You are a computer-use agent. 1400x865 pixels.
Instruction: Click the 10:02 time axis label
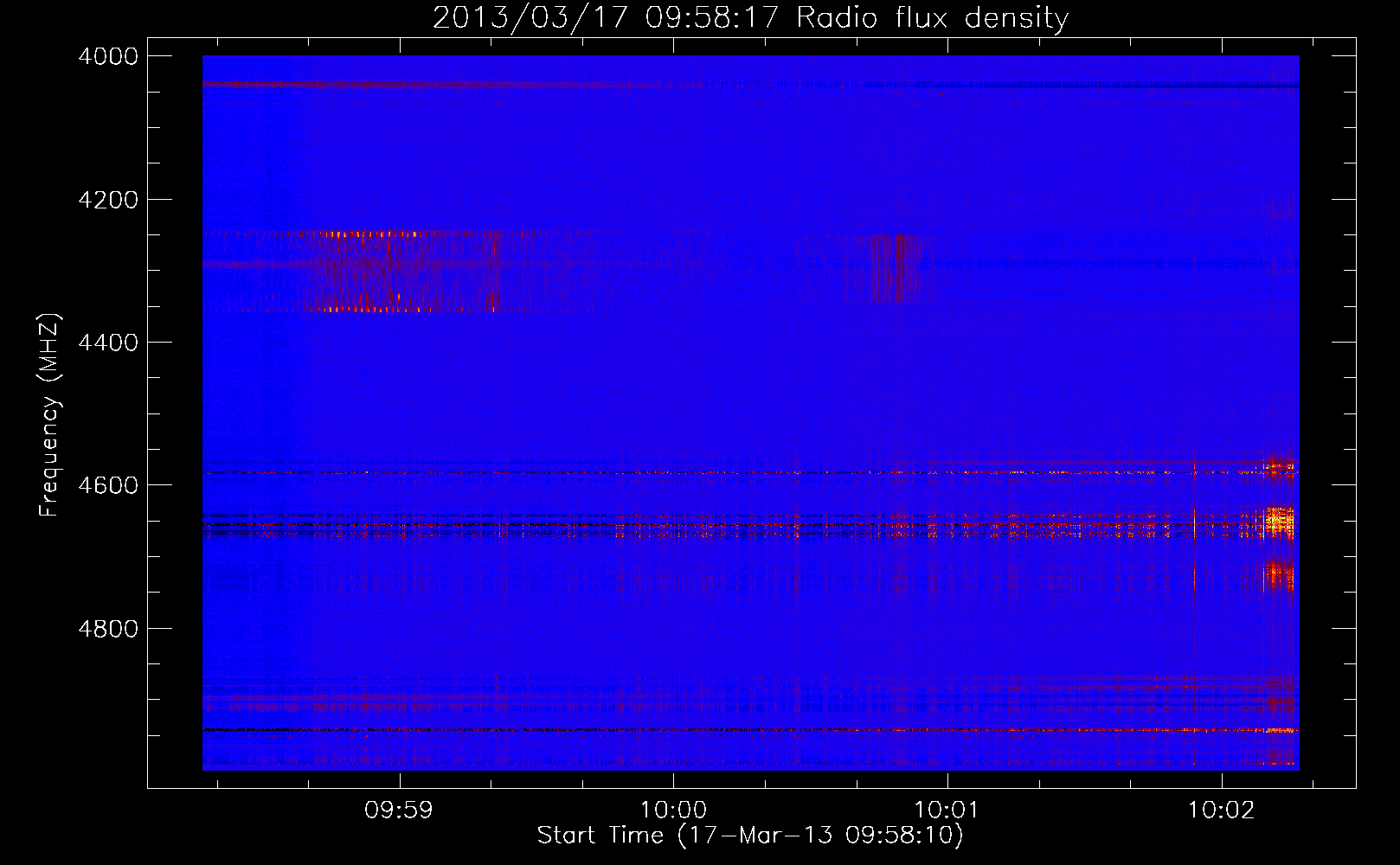1221,811
